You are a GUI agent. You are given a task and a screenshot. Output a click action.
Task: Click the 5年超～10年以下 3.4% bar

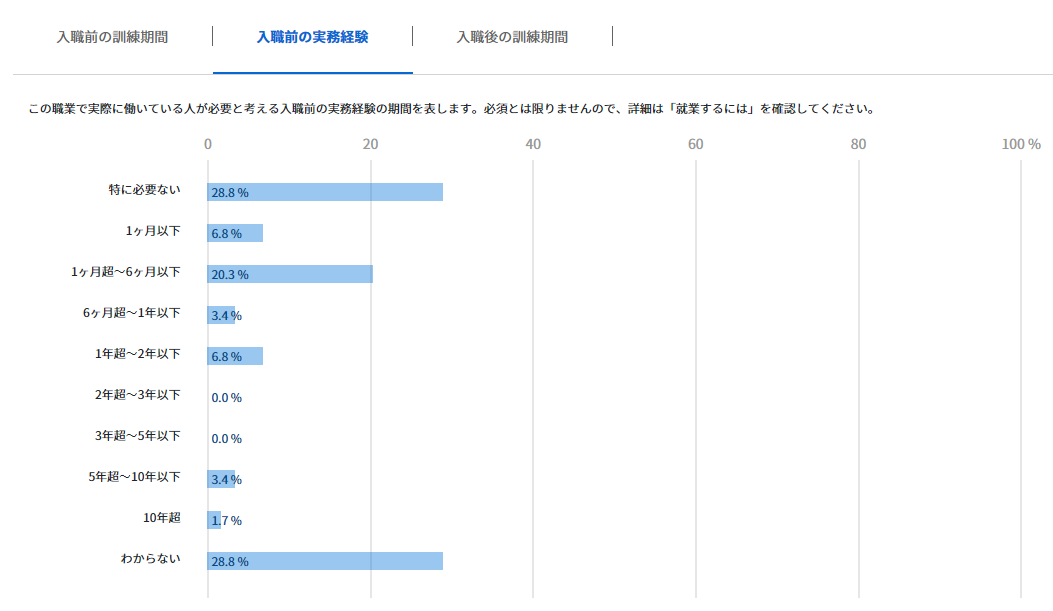click(x=221, y=479)
